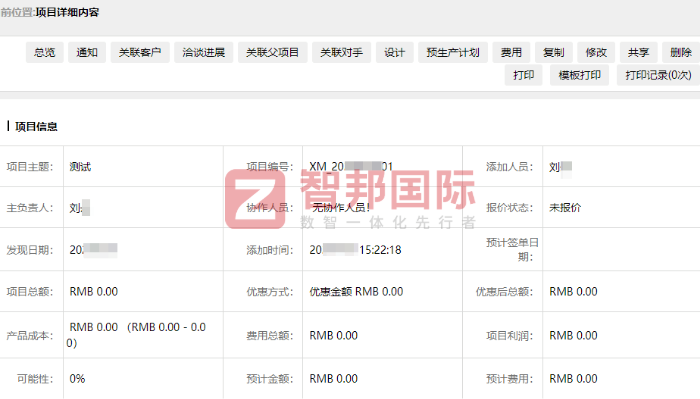Screen dimensions: 700x399
Task: Click the 关联对手 button
Action: [x=342, y=53]
